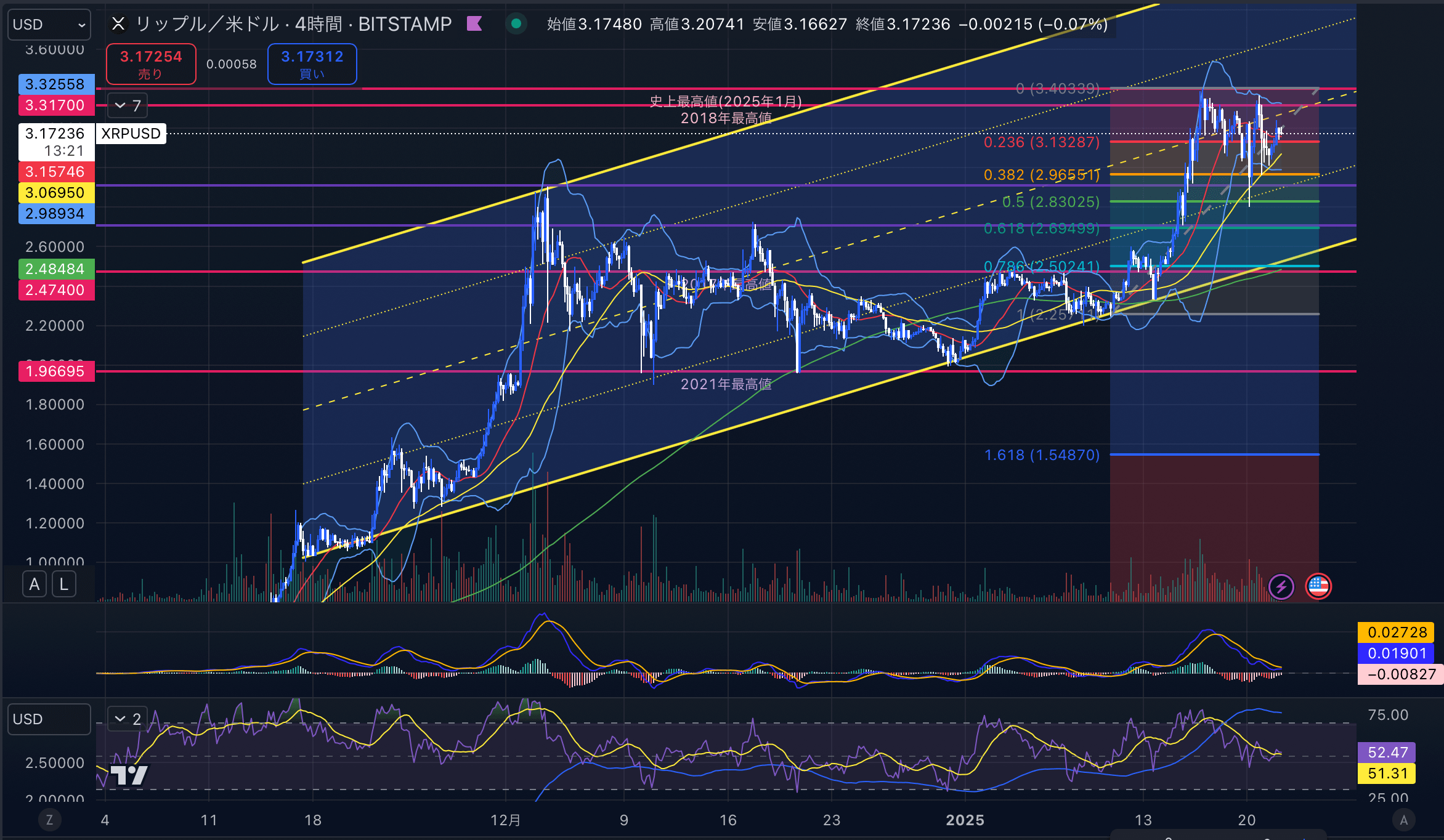
Task: Click Fibonacci level 0.618 (2.69499) label
Action: click(1042, 228)
